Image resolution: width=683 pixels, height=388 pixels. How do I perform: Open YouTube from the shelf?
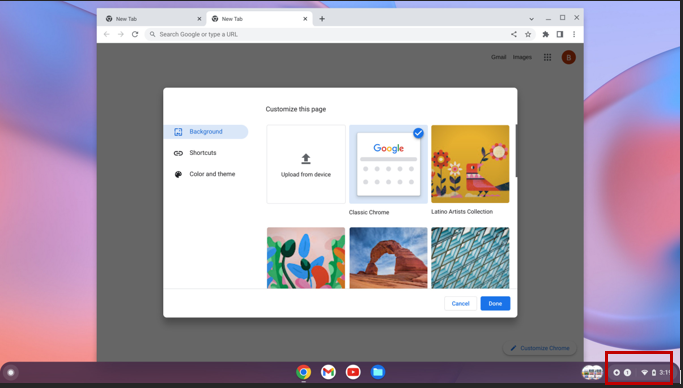click(x=353, y=372)
